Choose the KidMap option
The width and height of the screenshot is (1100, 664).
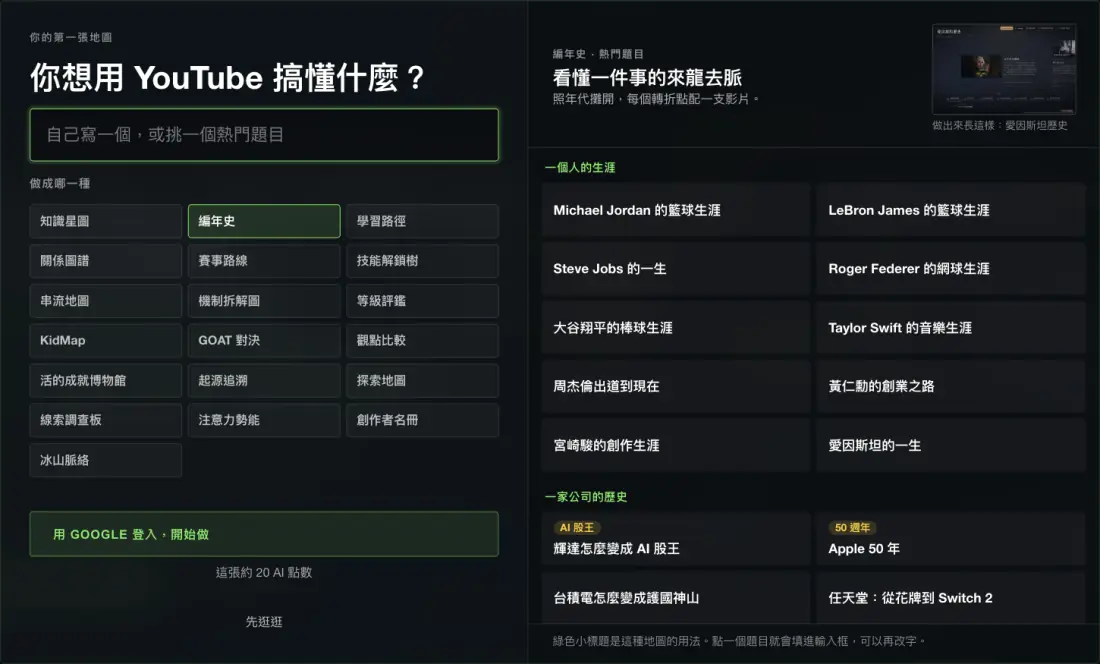(x=106, y=341)
